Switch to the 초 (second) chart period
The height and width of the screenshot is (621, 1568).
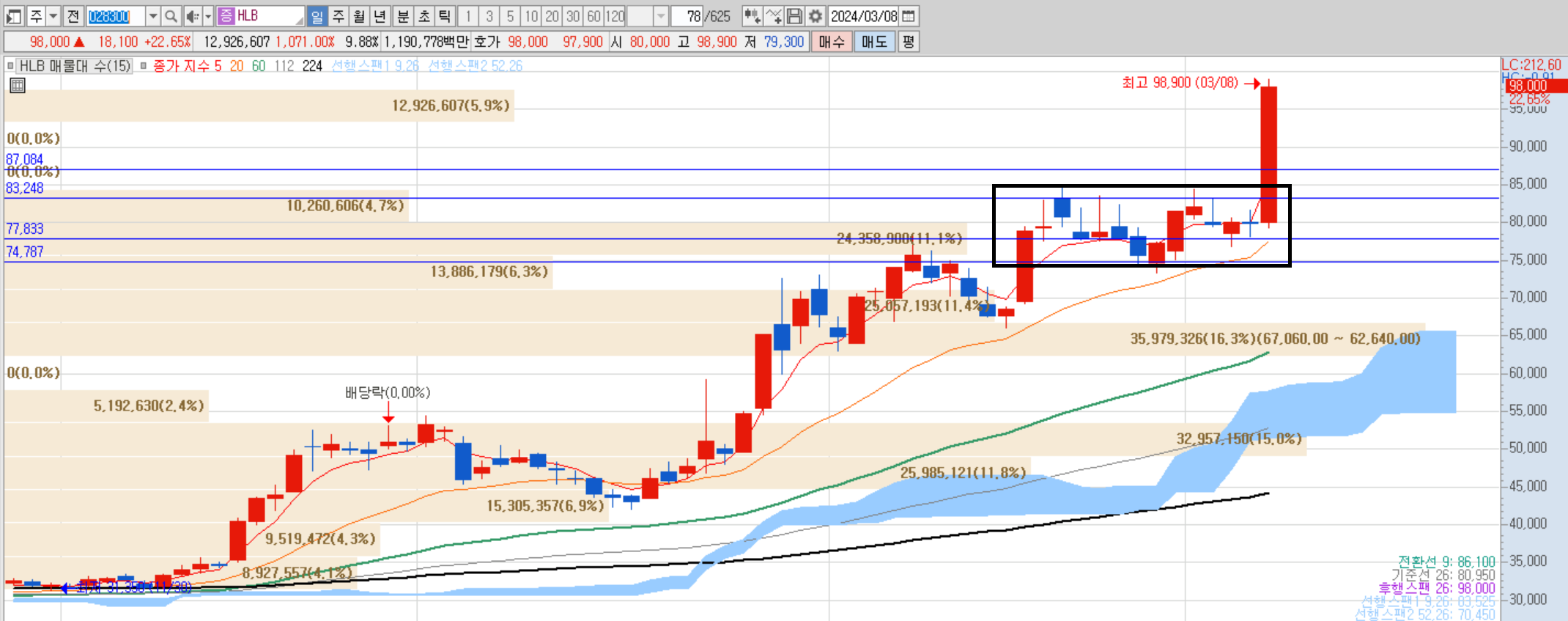pos(424,16)
